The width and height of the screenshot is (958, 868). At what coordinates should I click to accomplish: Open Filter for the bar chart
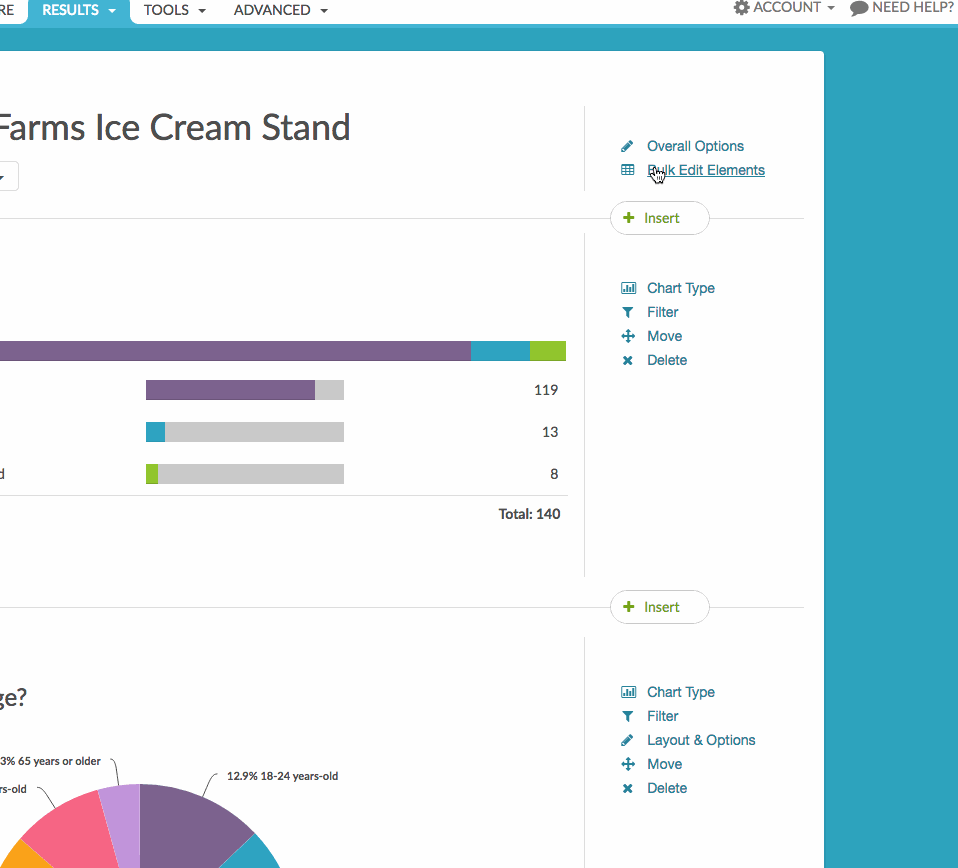662,312
